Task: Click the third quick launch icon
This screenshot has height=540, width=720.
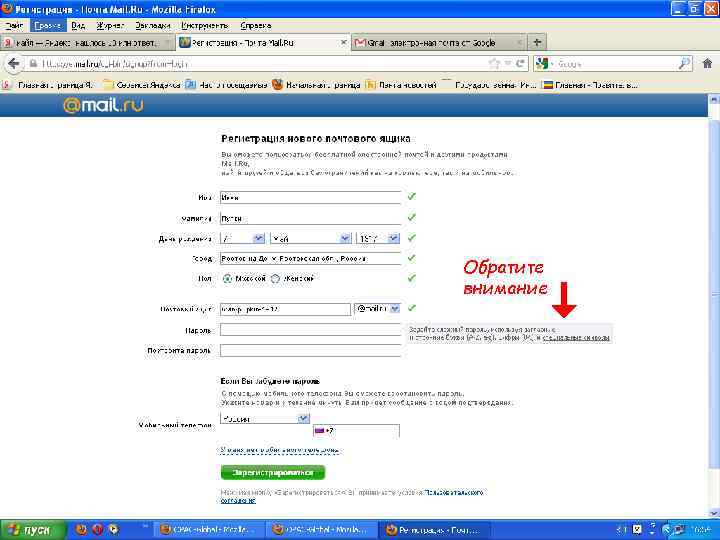Action: (x=113, y=529)
